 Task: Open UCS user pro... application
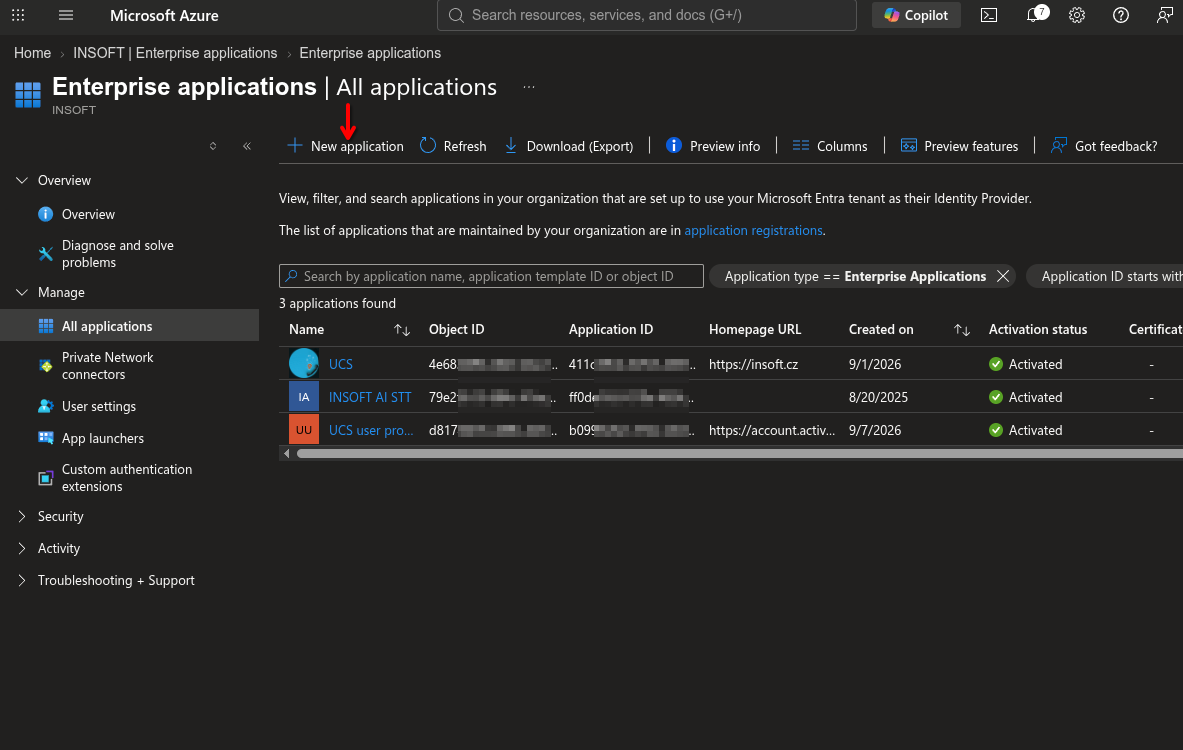[370, 430]
